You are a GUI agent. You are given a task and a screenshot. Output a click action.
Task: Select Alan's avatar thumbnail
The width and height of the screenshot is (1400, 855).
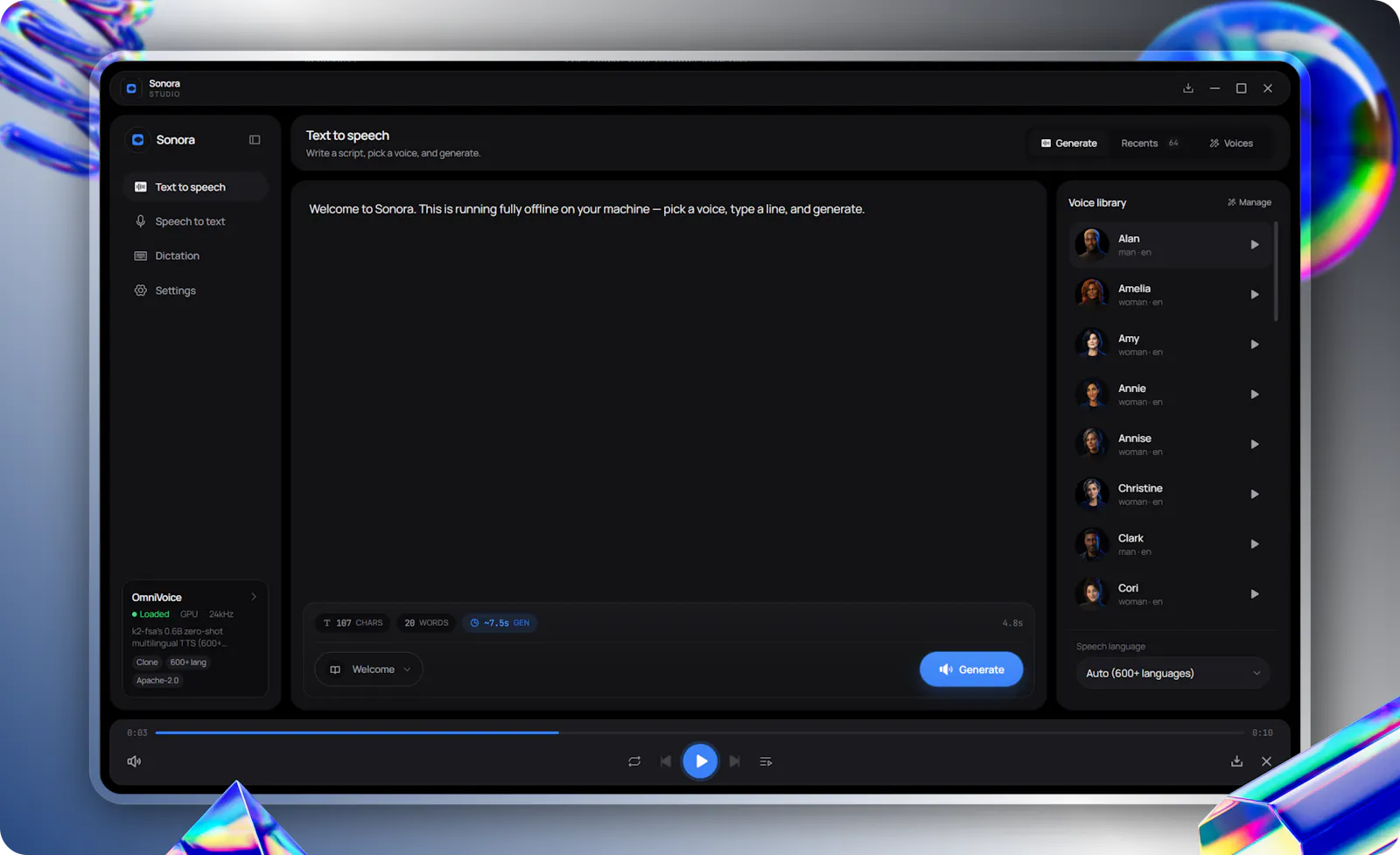coord(1092,244)
